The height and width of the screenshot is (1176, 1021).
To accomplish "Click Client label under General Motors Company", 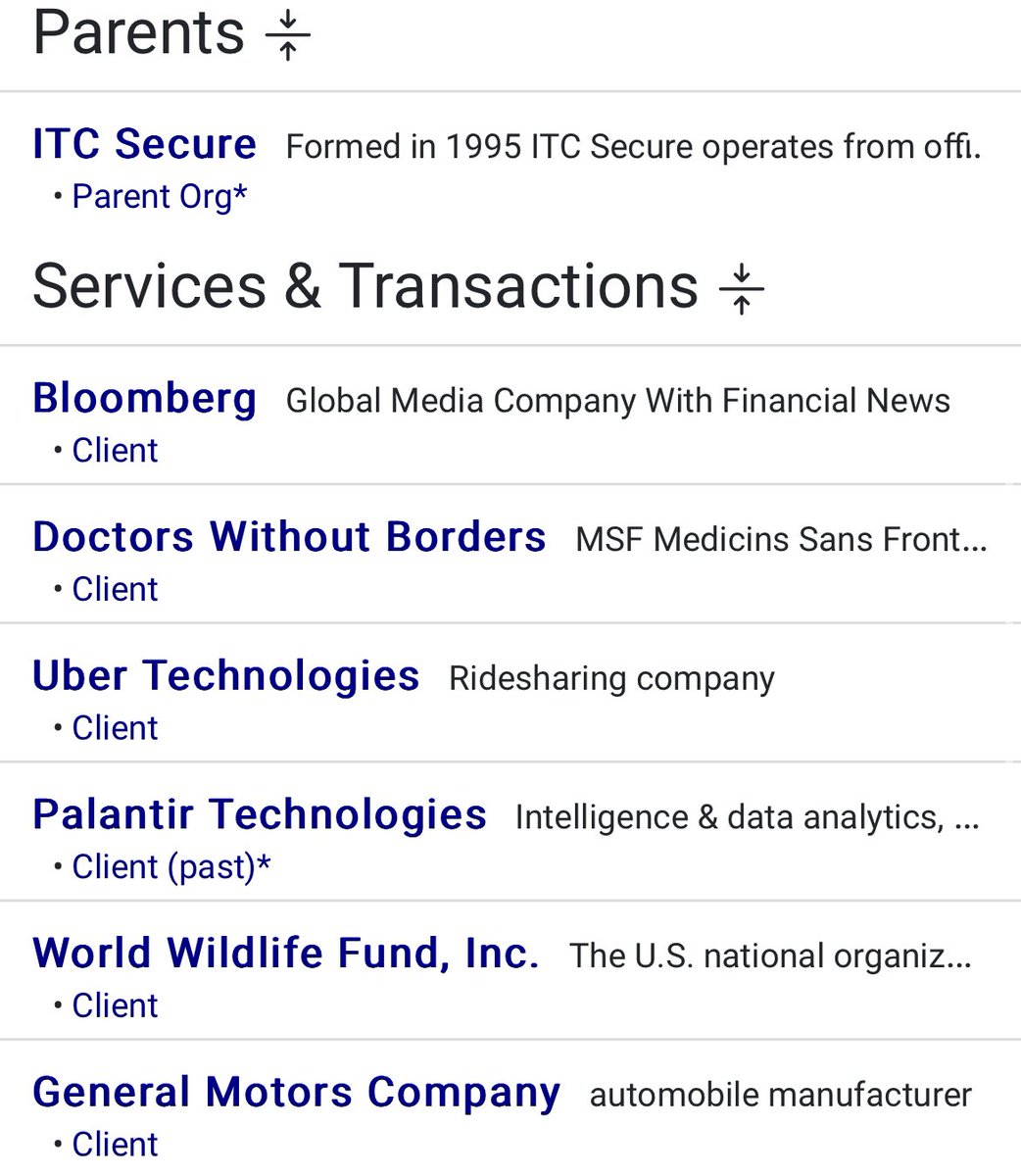I will (115, 1145).
